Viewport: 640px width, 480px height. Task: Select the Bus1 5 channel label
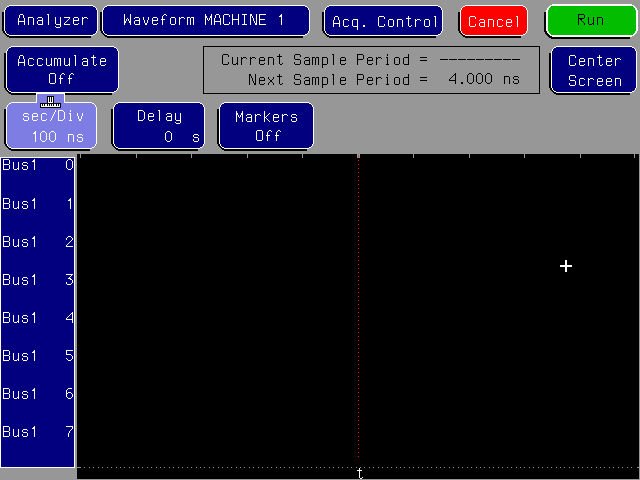38,356
